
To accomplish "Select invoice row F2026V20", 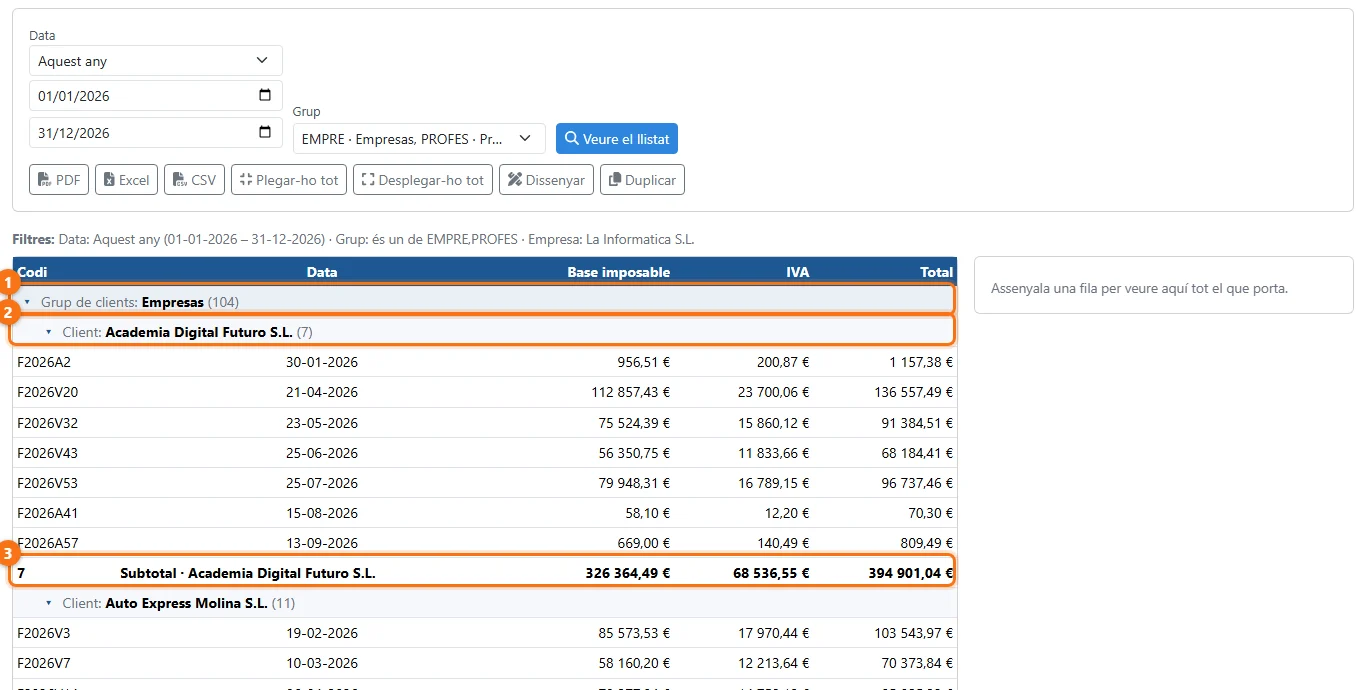I will coord(485,392).
